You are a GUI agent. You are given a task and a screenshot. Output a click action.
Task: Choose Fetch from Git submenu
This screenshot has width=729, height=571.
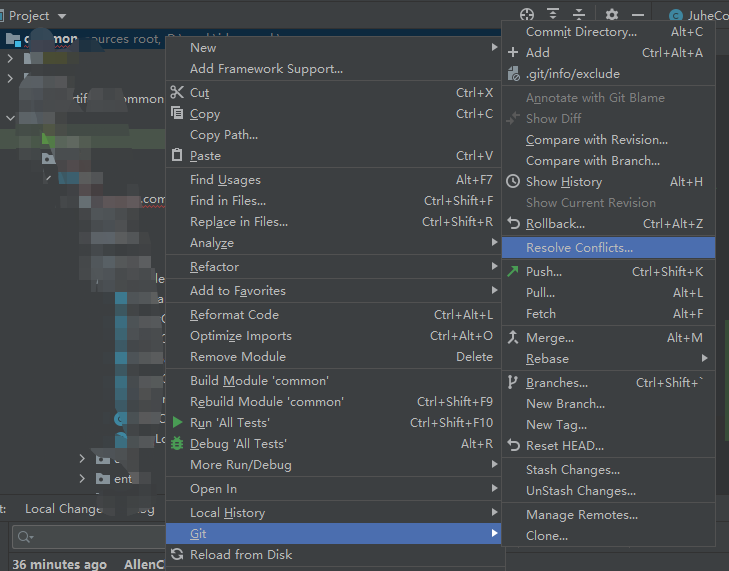point(608,313)
